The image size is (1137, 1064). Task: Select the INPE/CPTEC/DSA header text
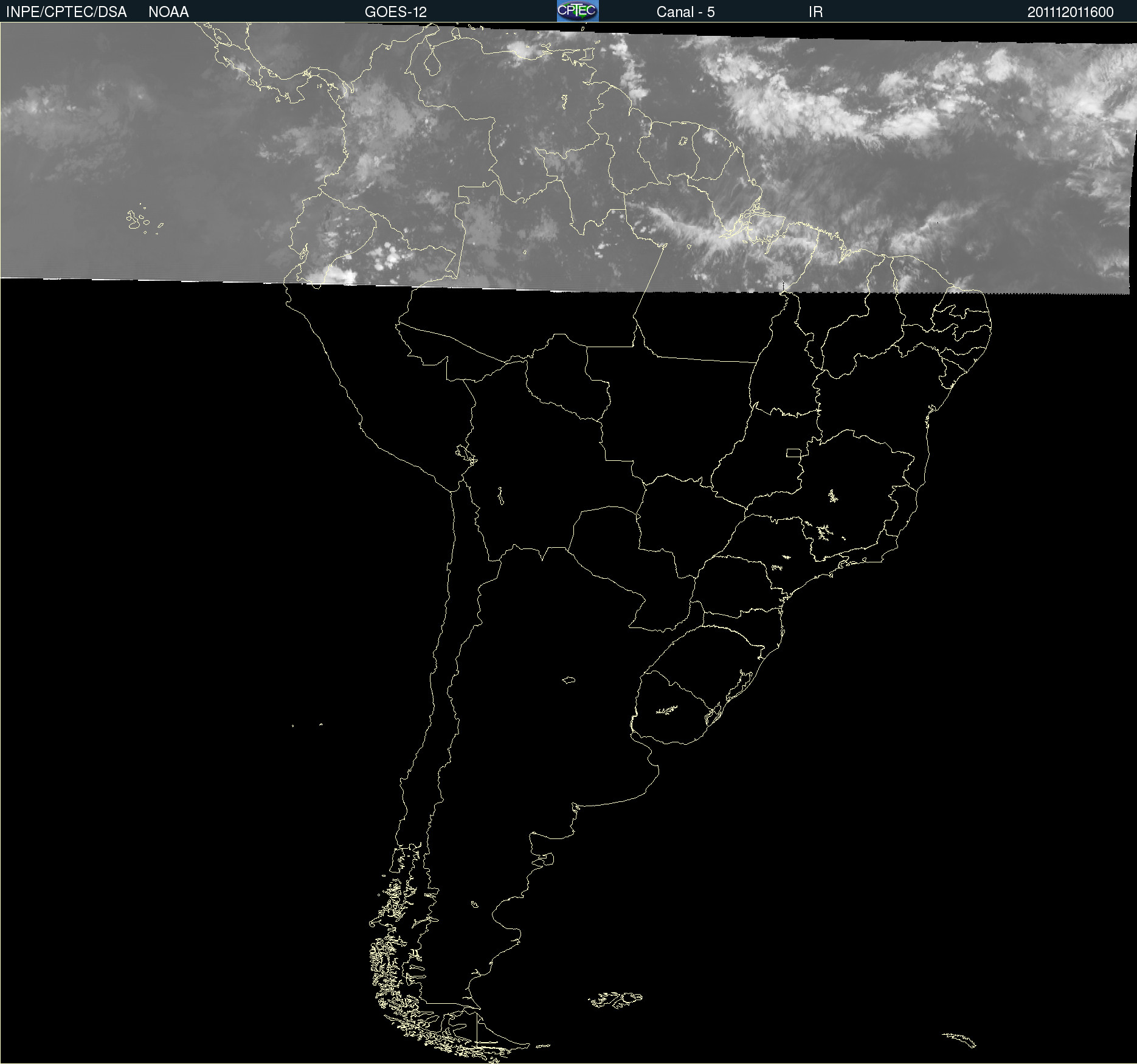66,12
